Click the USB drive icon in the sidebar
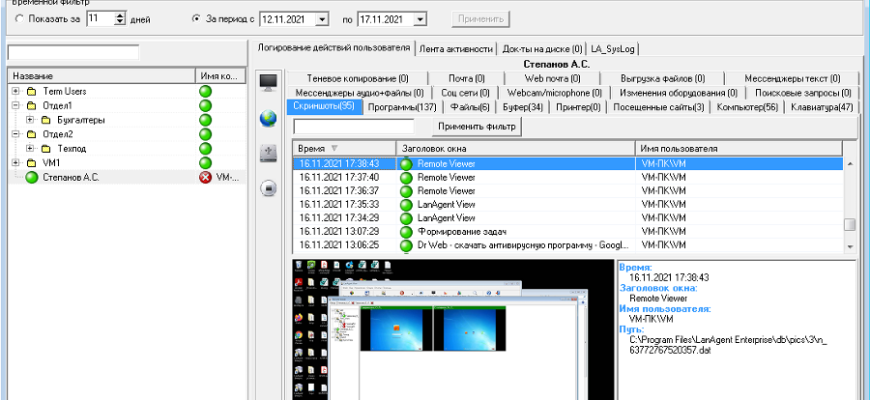This screenshot has width=870, height=400. pyautogui.click(x=268, y=153)
